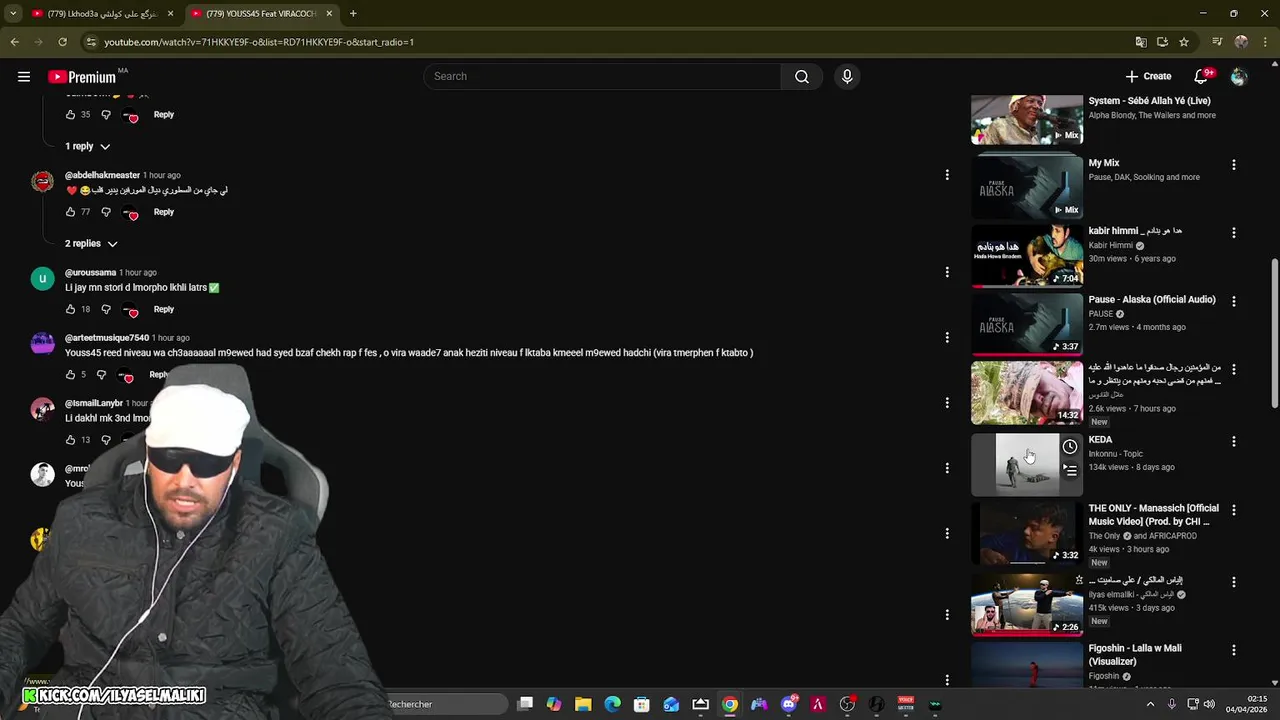This screenshot has width=1280, height=720.
Task: Open THE ONLY - Manassich video title
Action: 1154,515
